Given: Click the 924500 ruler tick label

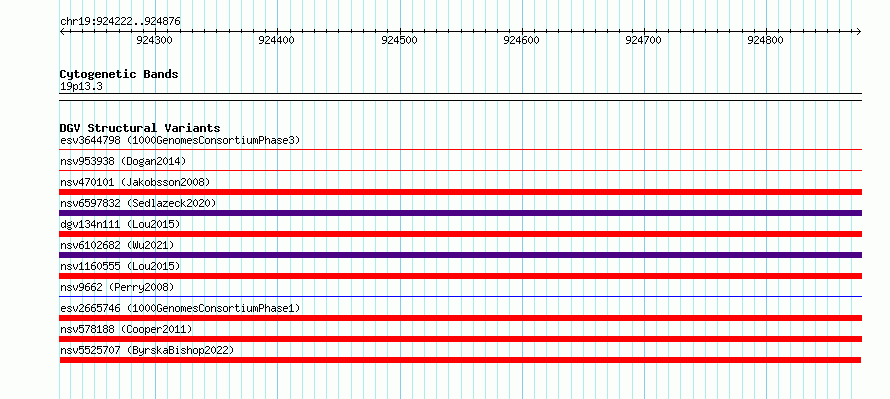Looking at the screenshot, I should 399,40.
